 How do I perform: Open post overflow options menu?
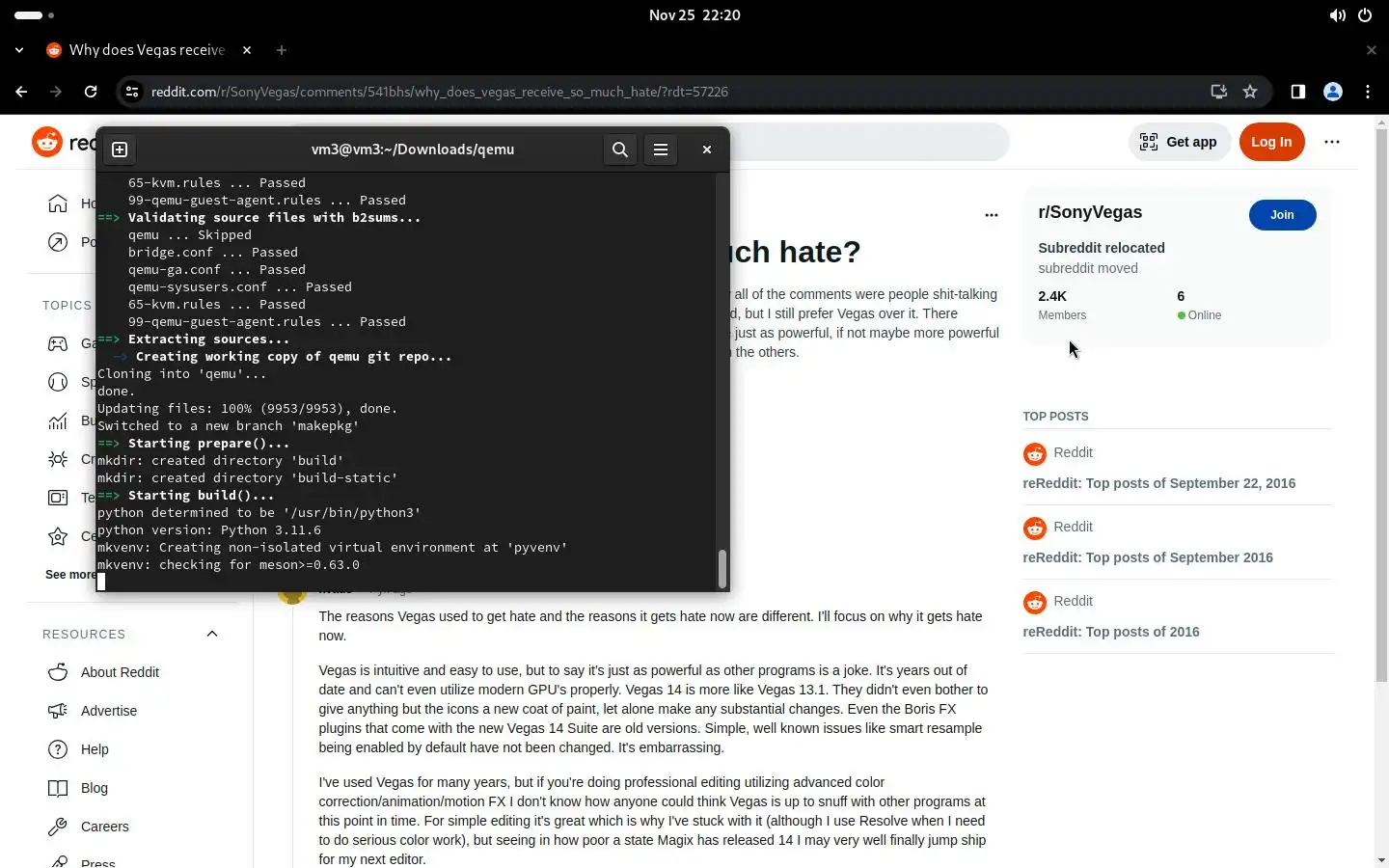[992, 215]
